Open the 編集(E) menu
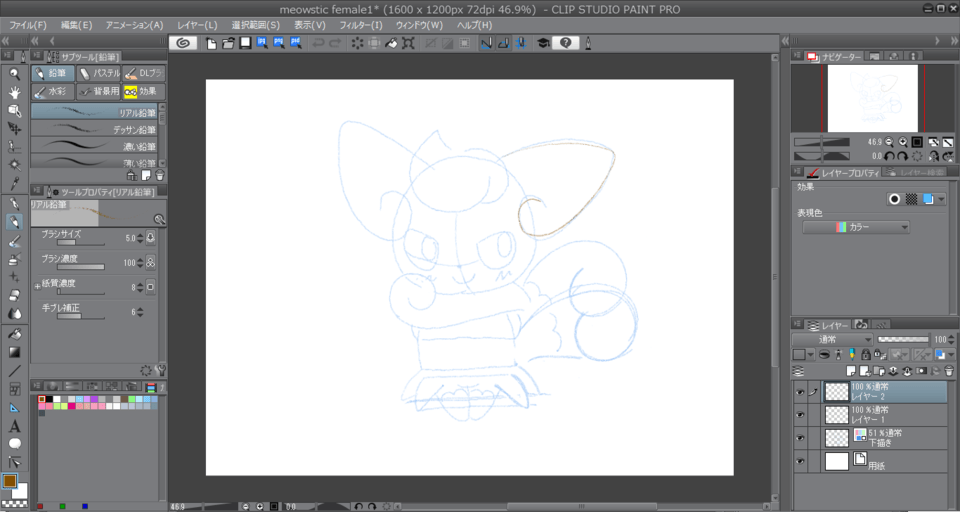 (x=77, y=25)
